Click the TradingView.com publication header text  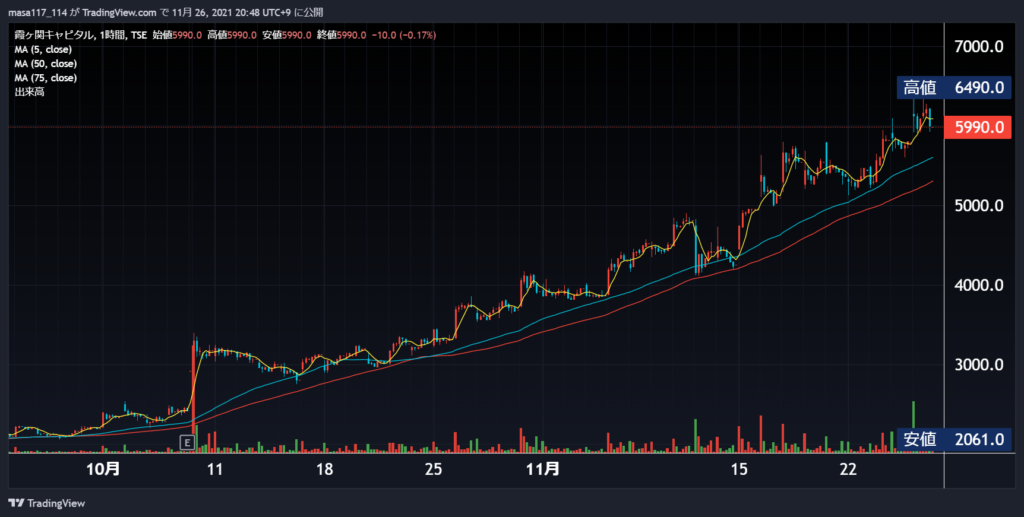pos(120,12)
